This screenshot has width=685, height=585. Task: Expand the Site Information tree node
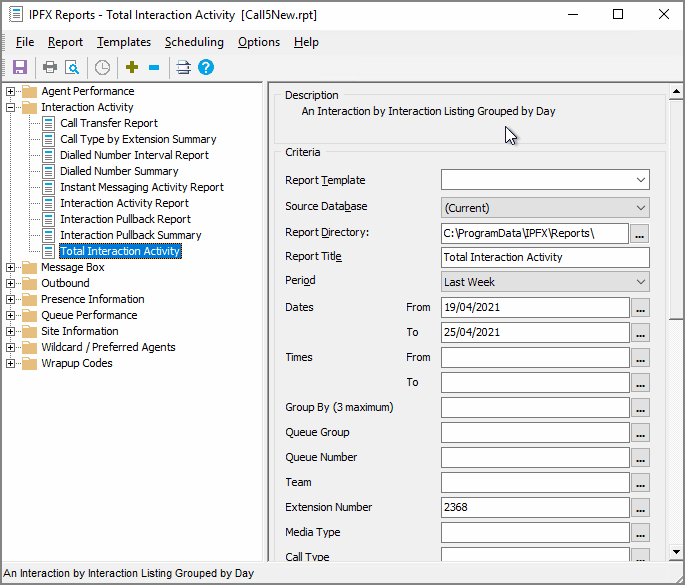pos(10,332)
